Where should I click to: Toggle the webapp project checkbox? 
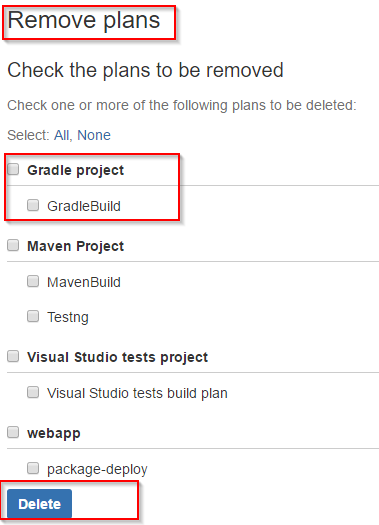(13, 432)
